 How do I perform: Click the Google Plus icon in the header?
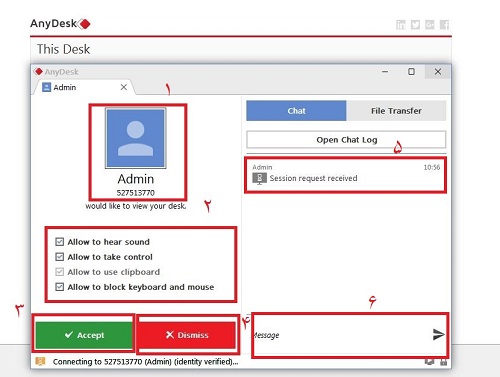pos(430,25)
